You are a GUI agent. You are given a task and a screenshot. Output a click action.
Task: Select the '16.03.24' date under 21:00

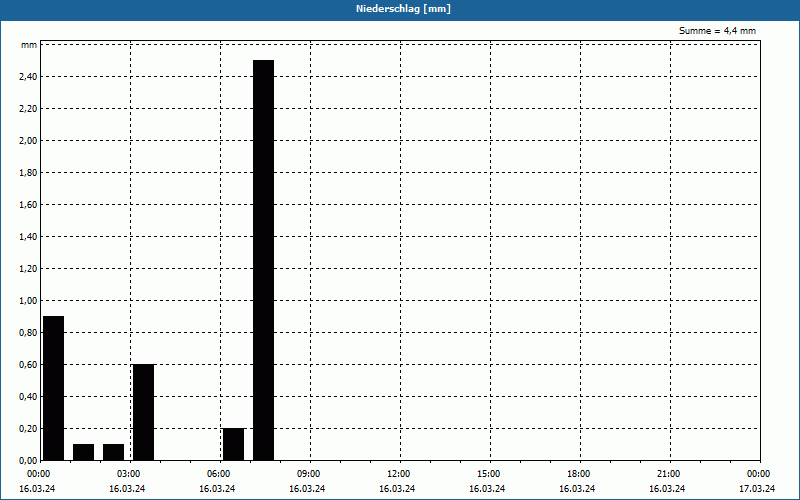point(667,489)
